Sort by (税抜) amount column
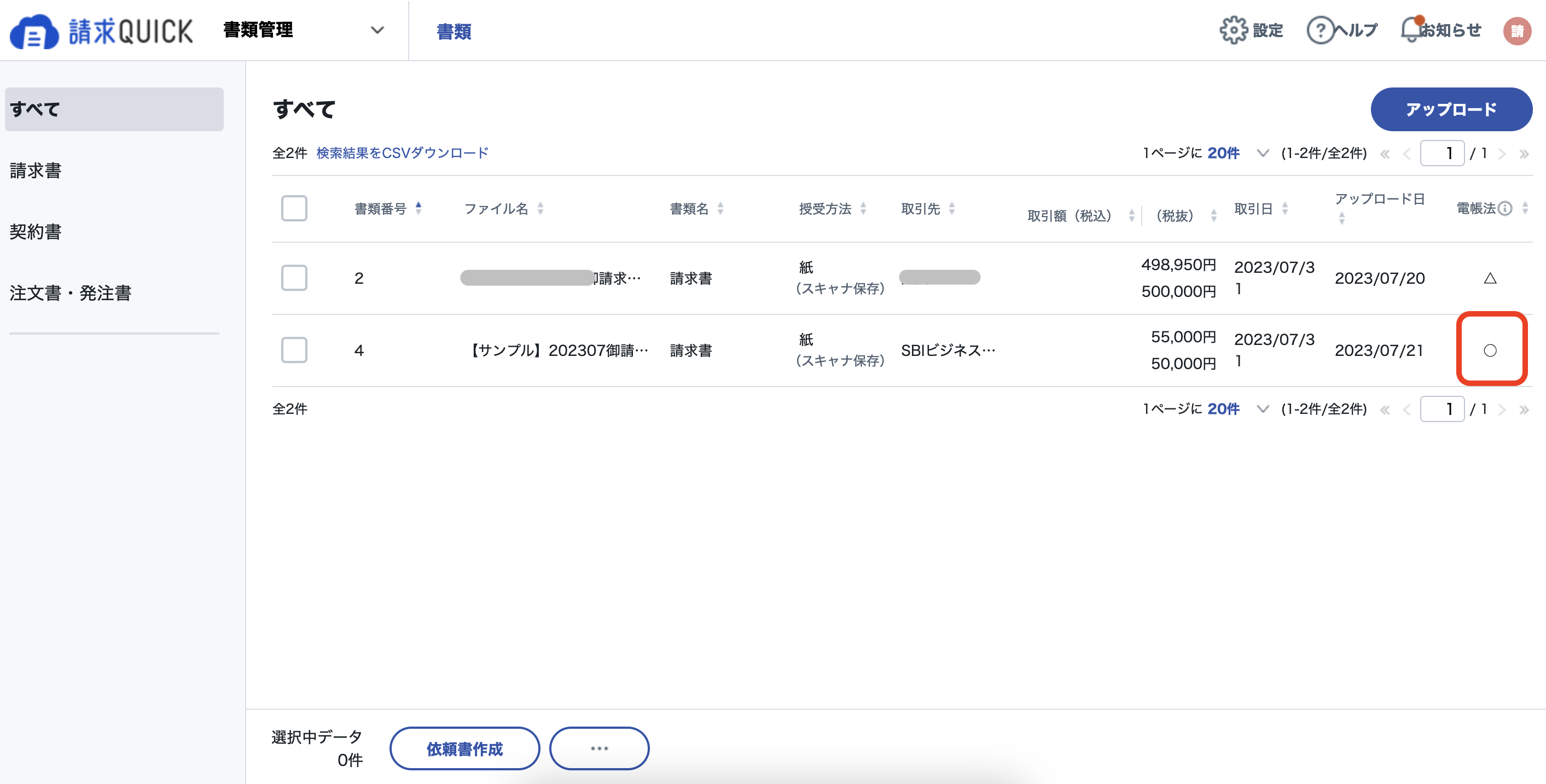The width and height of the screenshot is (1546, 784). tap(1213, 215)
